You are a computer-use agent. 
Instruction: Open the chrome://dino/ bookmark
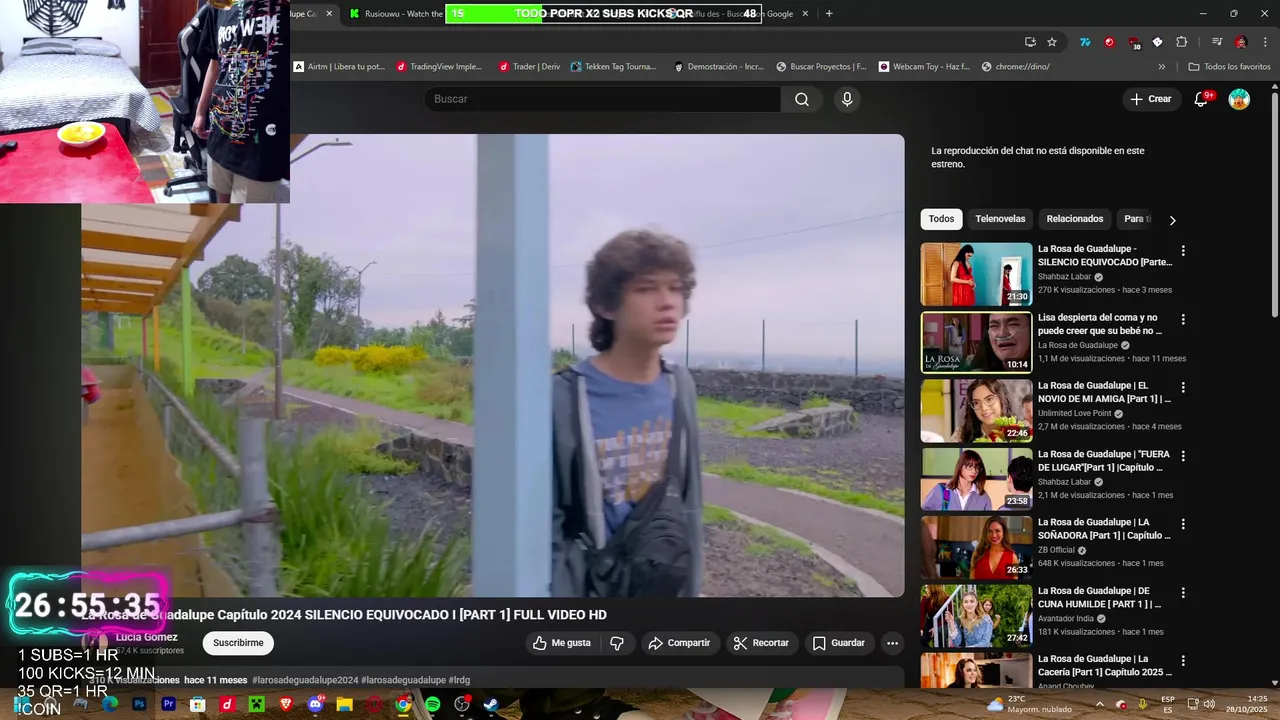click(1016, 67)
